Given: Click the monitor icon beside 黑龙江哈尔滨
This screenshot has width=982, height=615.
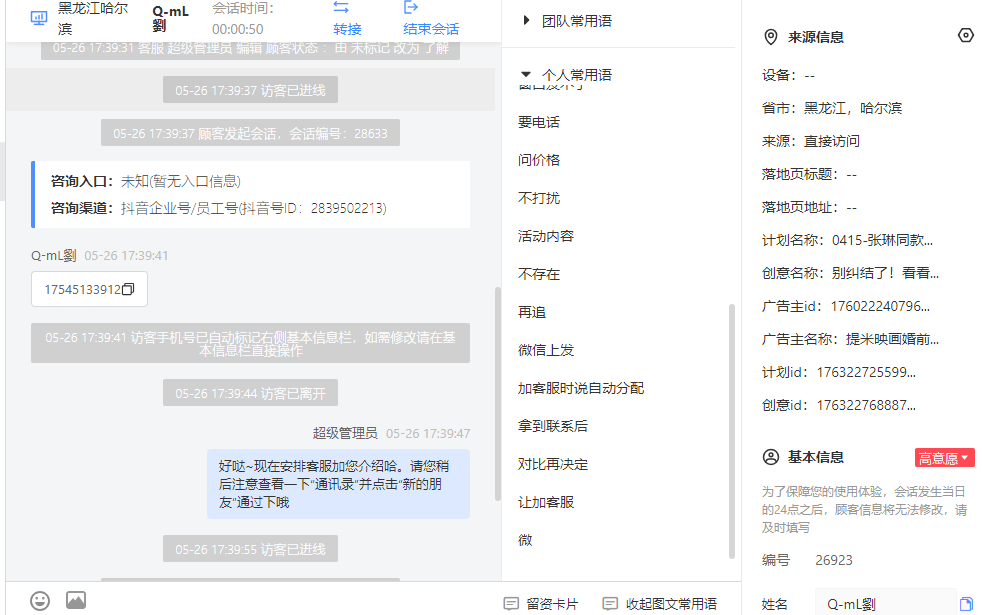Looking at the screenshot, I should 39,18.
